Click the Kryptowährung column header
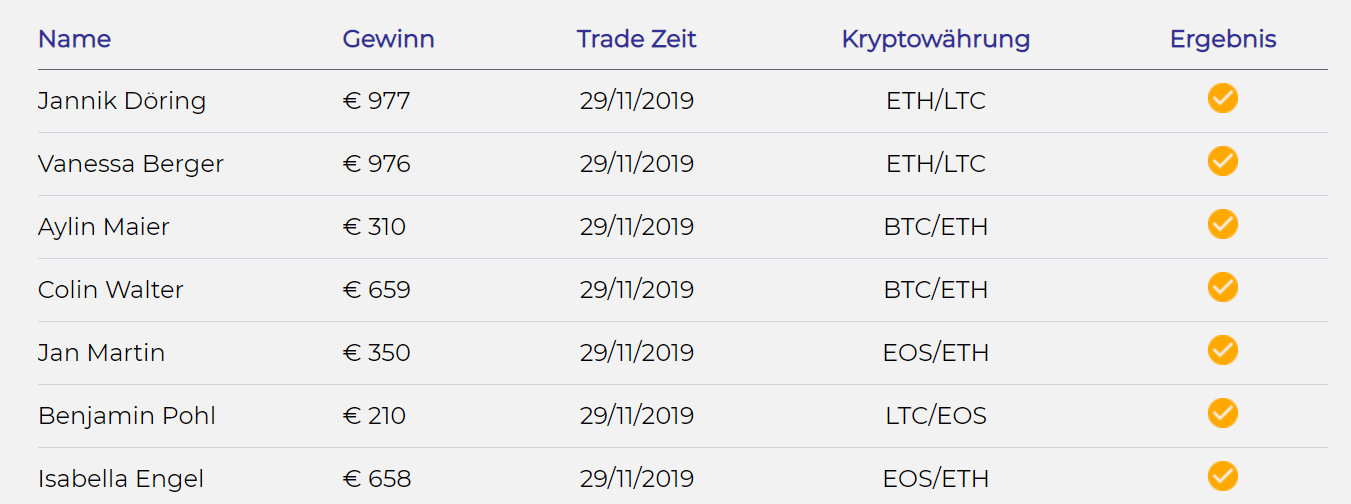 point(936,39)
